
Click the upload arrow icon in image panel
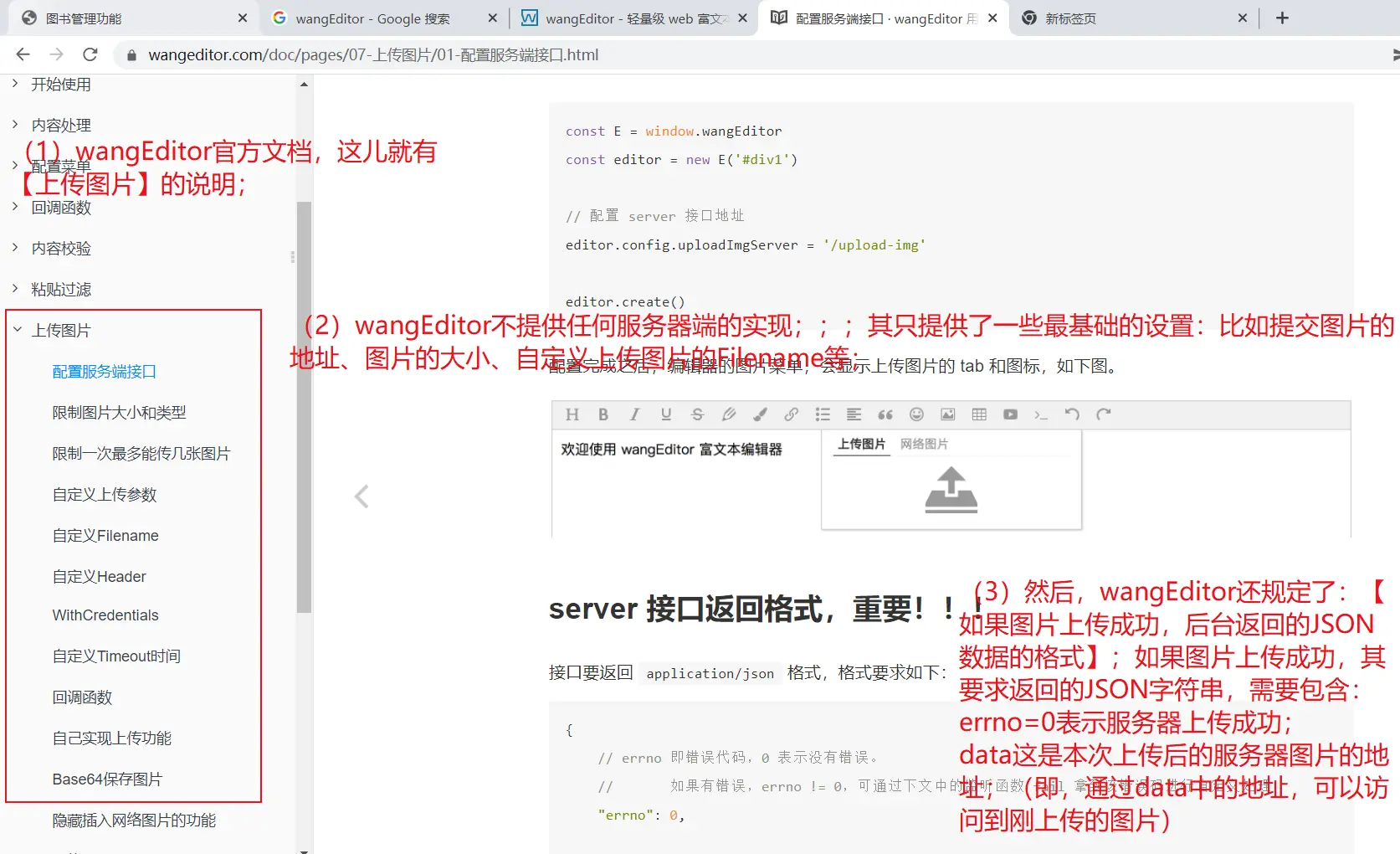pyautogui.click(x=951, y=490)
